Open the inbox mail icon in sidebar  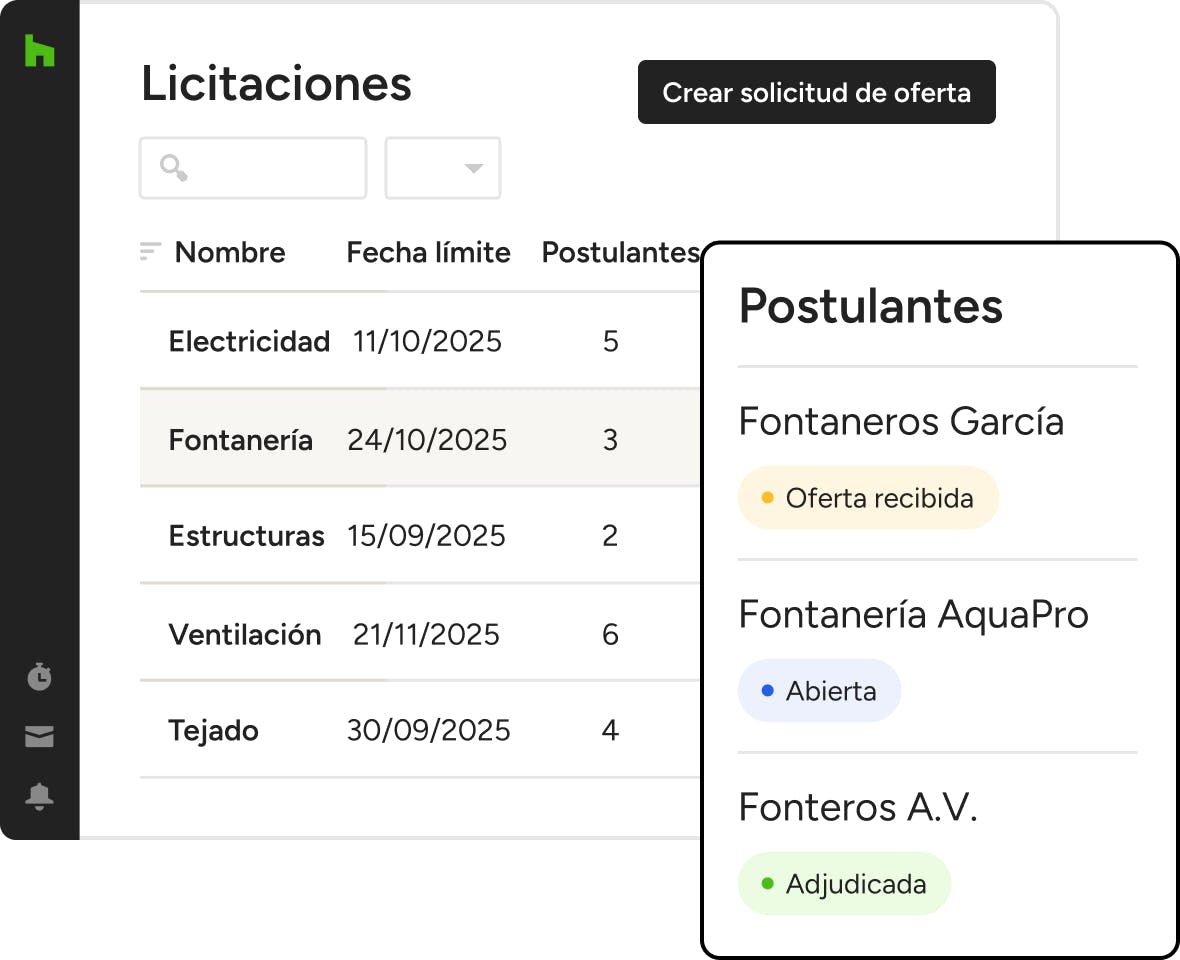[39, 737]
